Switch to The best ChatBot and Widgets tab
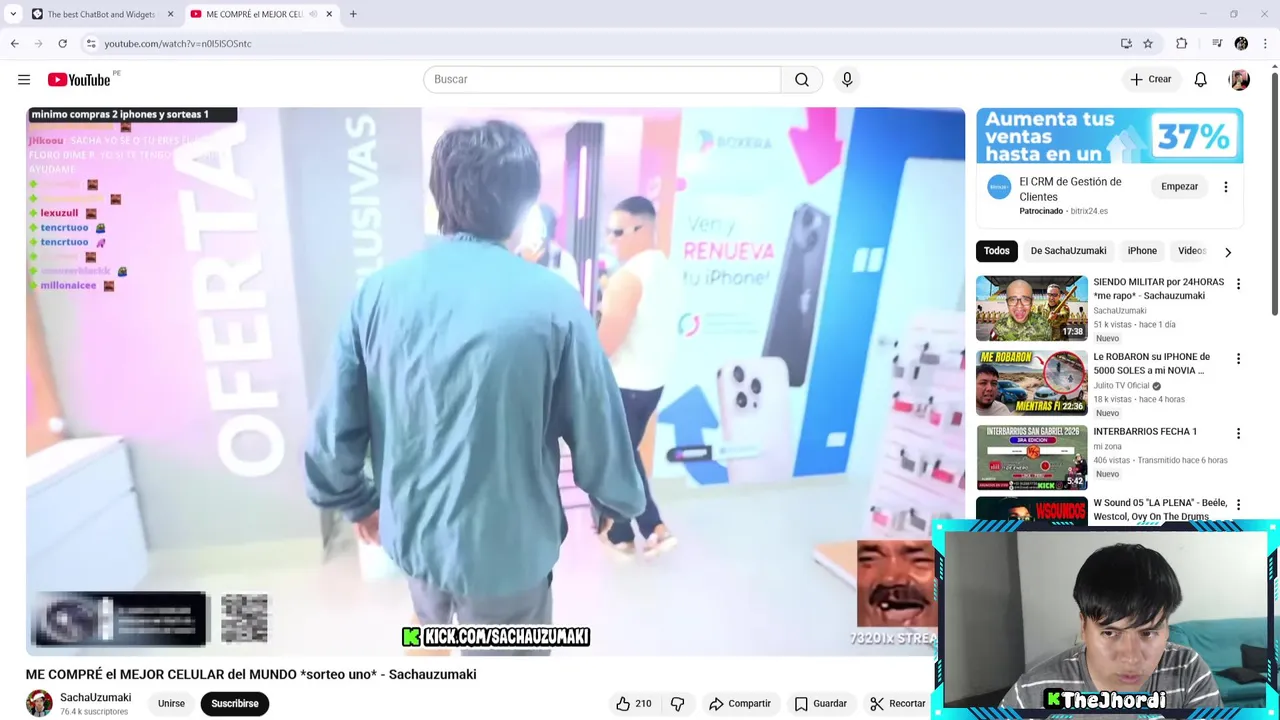Viewport: 1280px width, 720px height. [101, 14]
